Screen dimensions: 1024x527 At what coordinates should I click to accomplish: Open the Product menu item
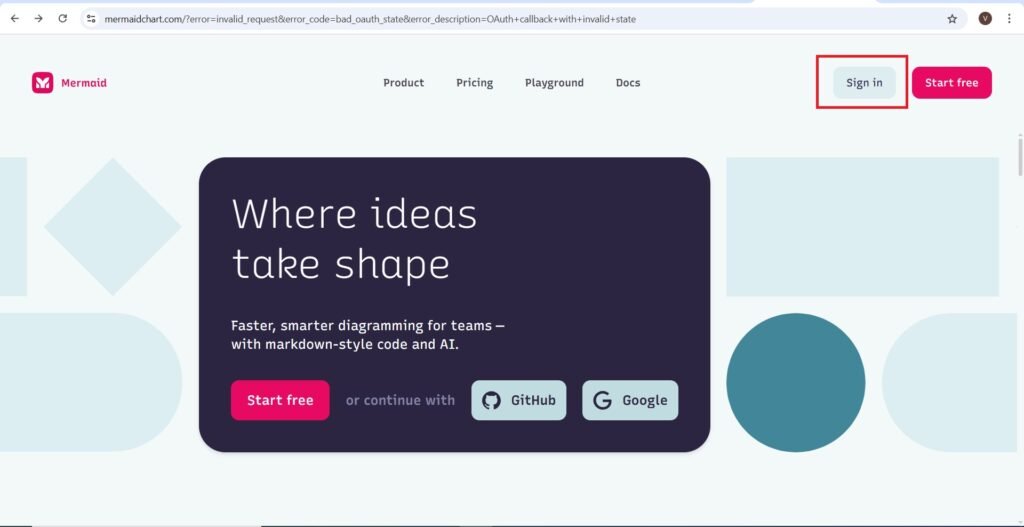(404, 83)
